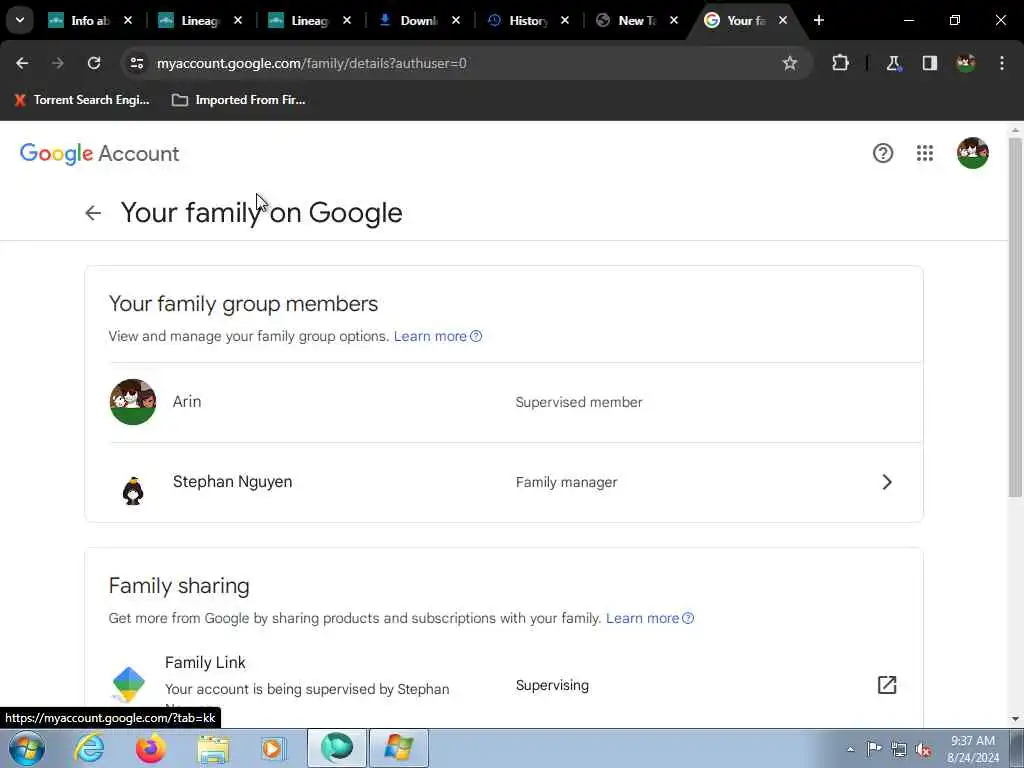
Task: Open Windows Media Player from taskbar
Action: pyautogui.click(x=274, y=748)
